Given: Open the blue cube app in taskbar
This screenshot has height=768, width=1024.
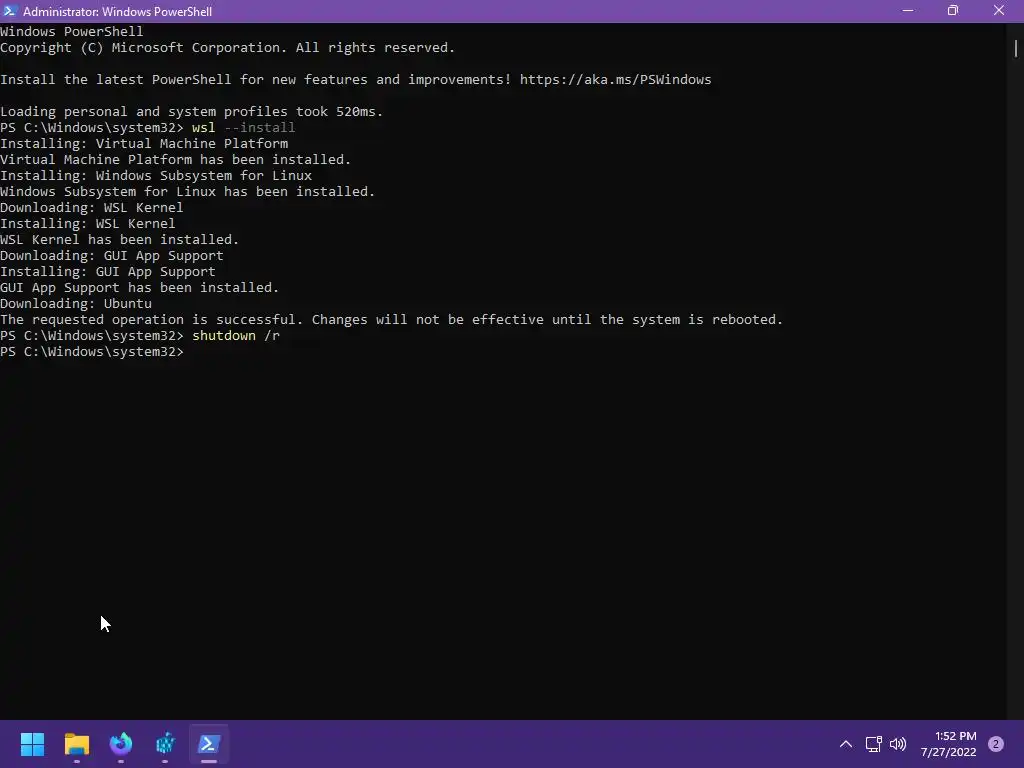Looking at the screenshot, I should 165,744.
